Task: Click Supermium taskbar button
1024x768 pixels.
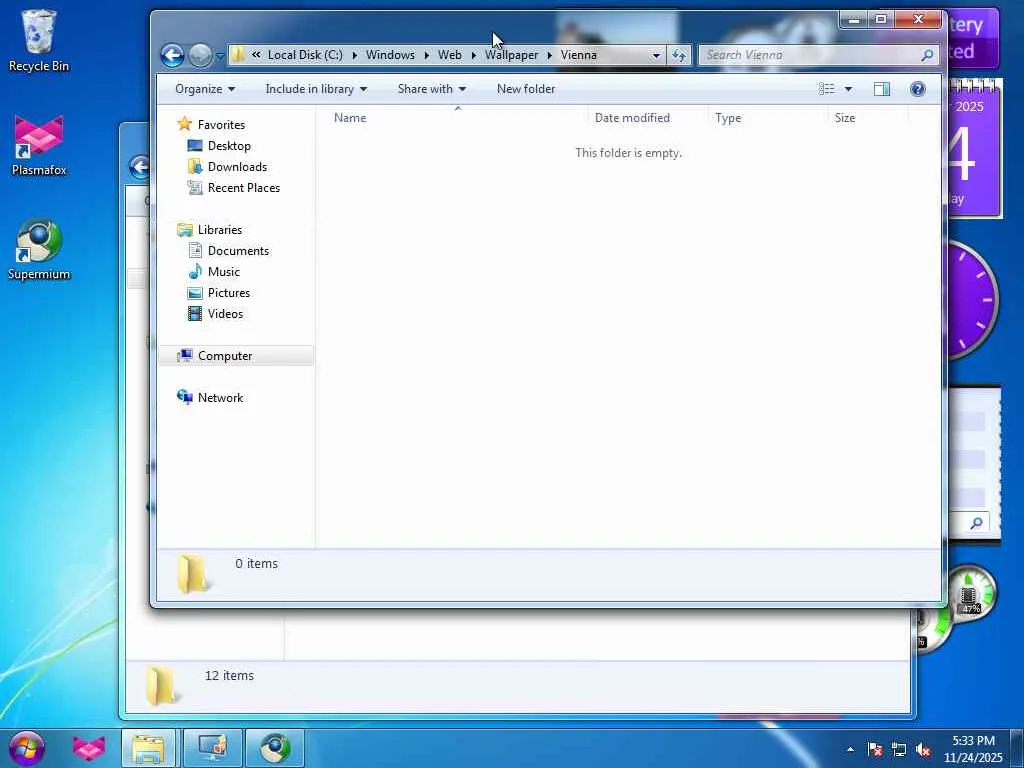Action: pos(275,748)
